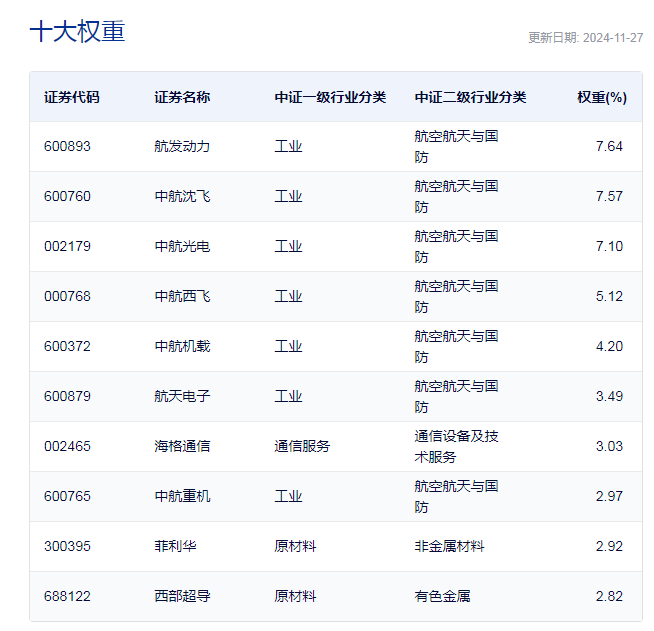This screenshot has height=631, width=654.
Task: Click weight value 2.97
Action: pos(609,496)
